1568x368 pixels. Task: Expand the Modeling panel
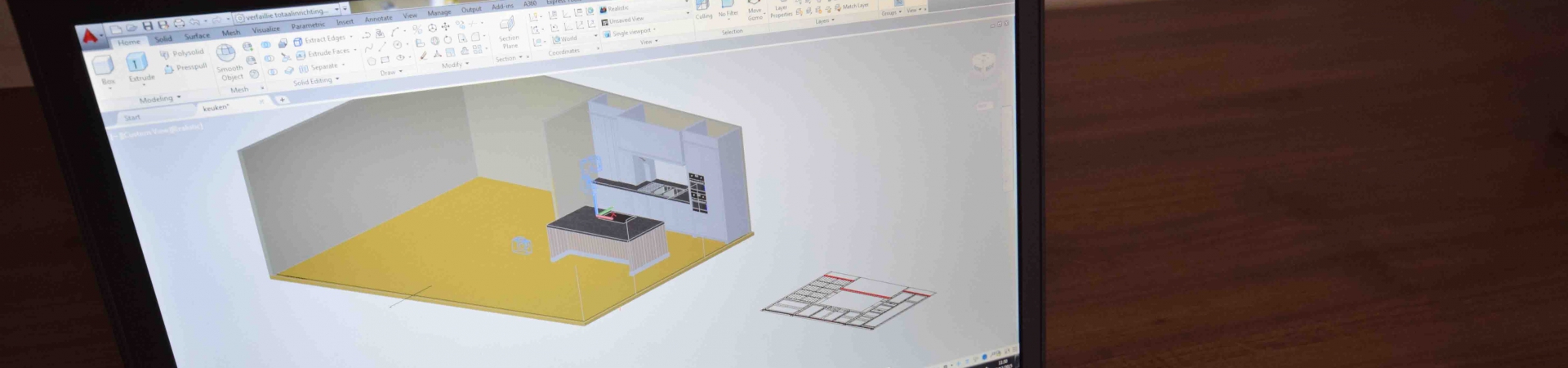[159, 99]
